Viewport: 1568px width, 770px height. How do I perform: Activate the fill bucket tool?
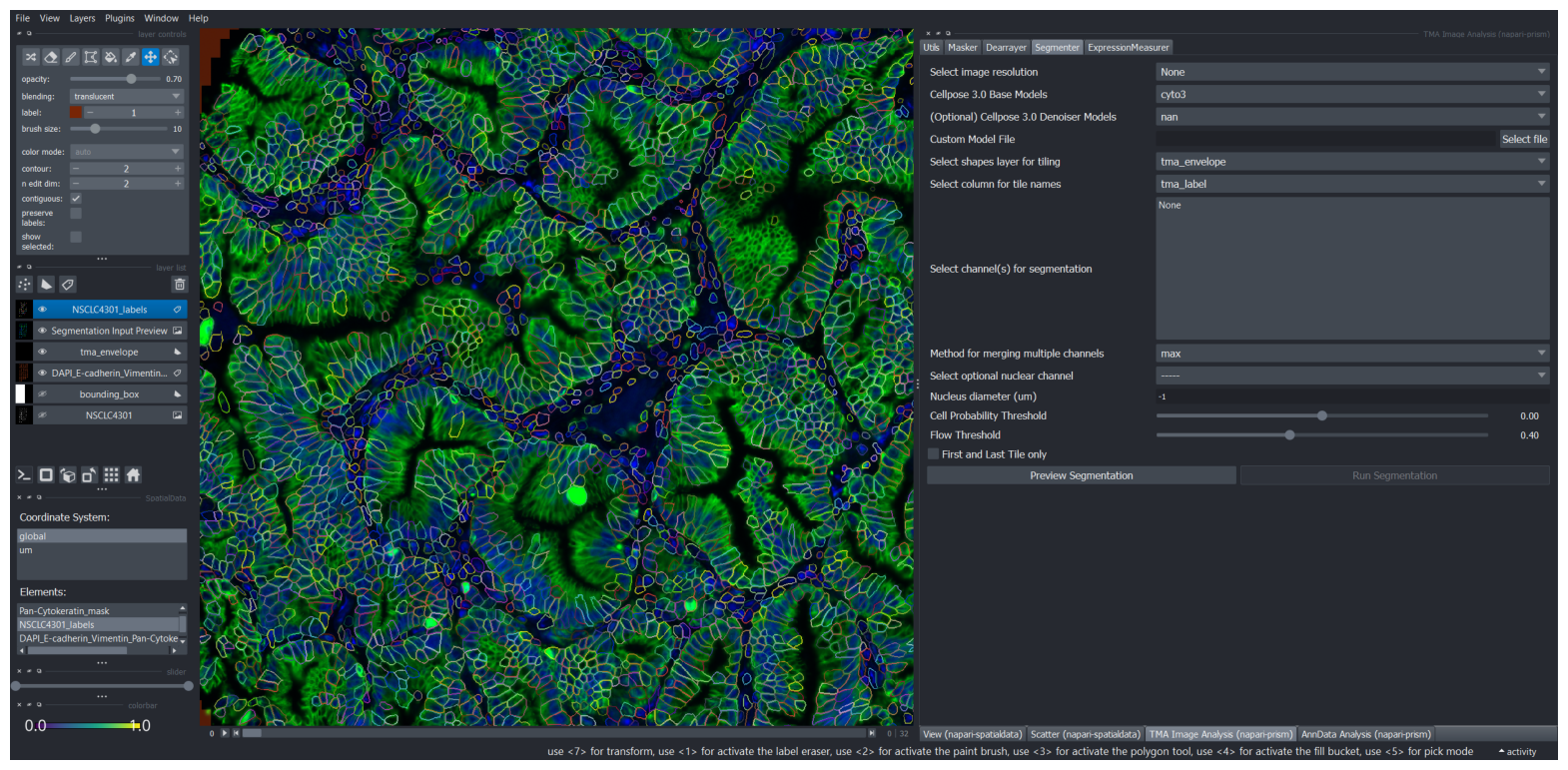click(x=111, y=57)
